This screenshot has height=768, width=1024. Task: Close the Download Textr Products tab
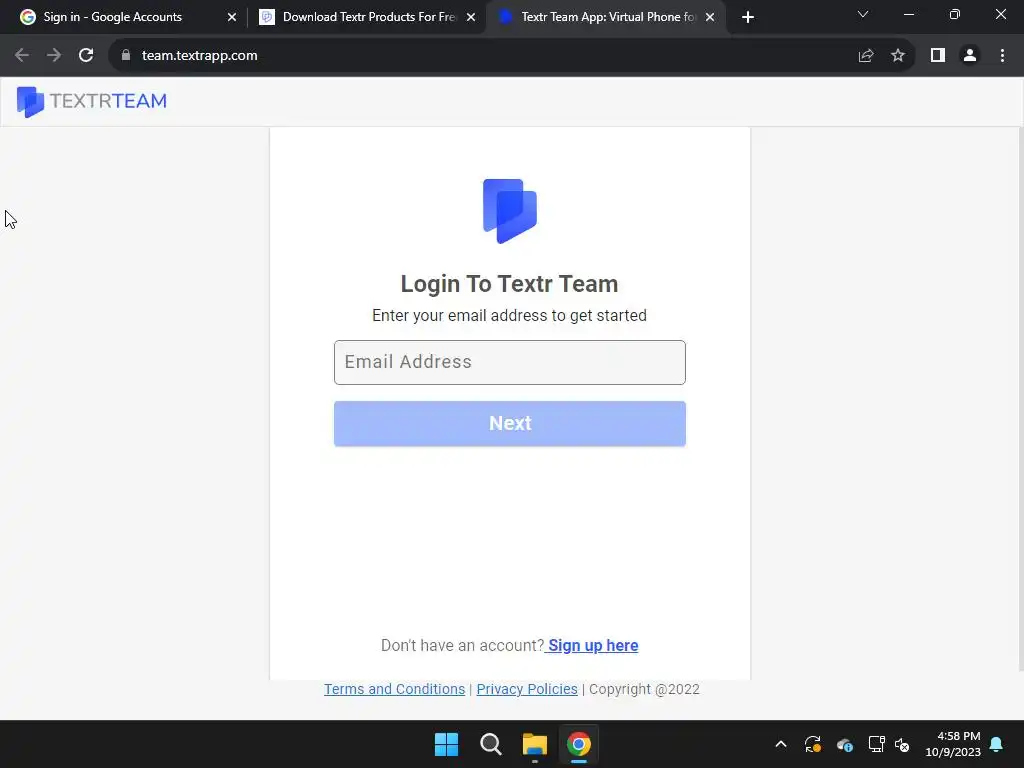click(x=471, y=17)
